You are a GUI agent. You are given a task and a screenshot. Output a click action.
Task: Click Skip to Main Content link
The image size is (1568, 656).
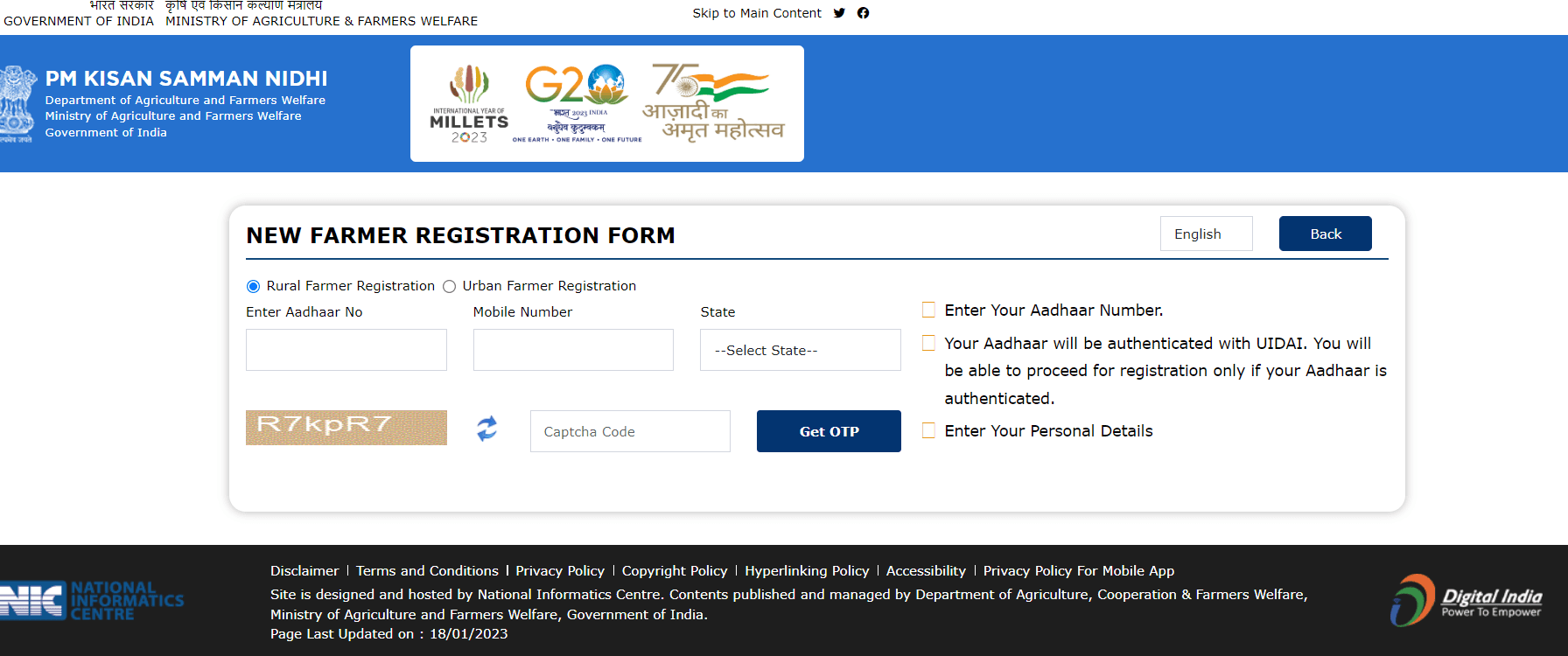point(757,13)
